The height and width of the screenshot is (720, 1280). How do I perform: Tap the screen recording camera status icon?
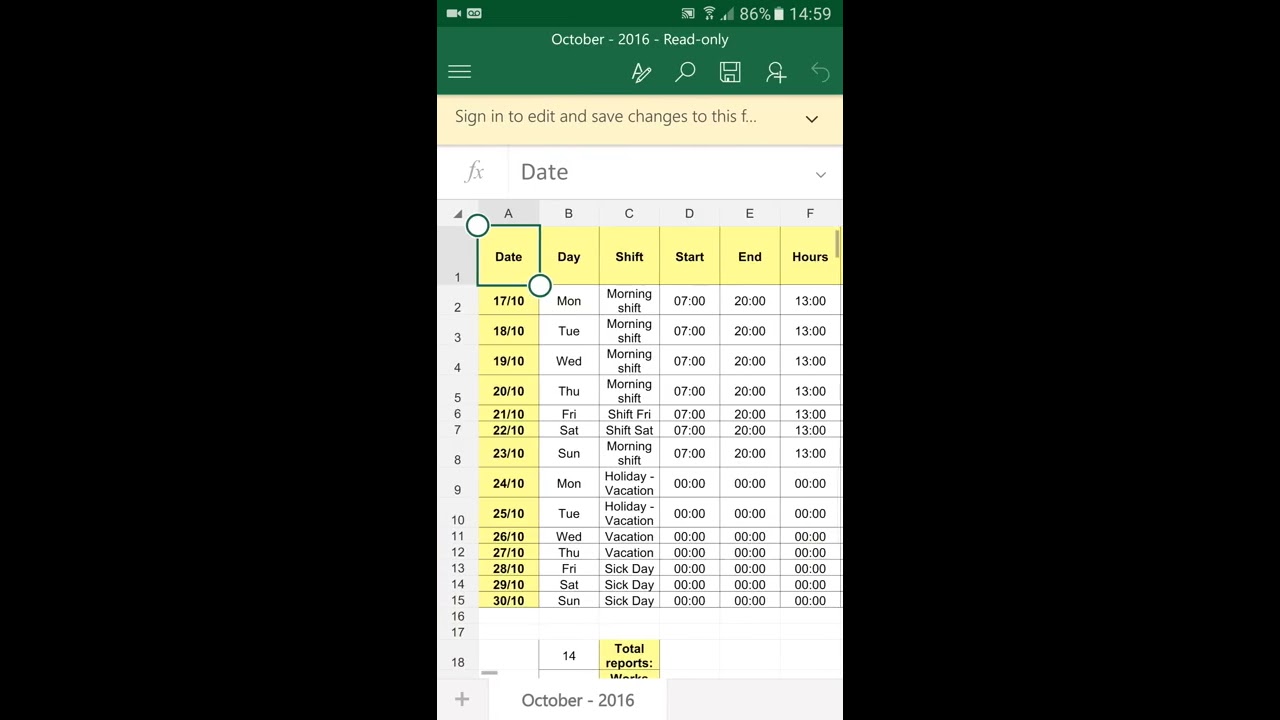(x=453, y=14)
